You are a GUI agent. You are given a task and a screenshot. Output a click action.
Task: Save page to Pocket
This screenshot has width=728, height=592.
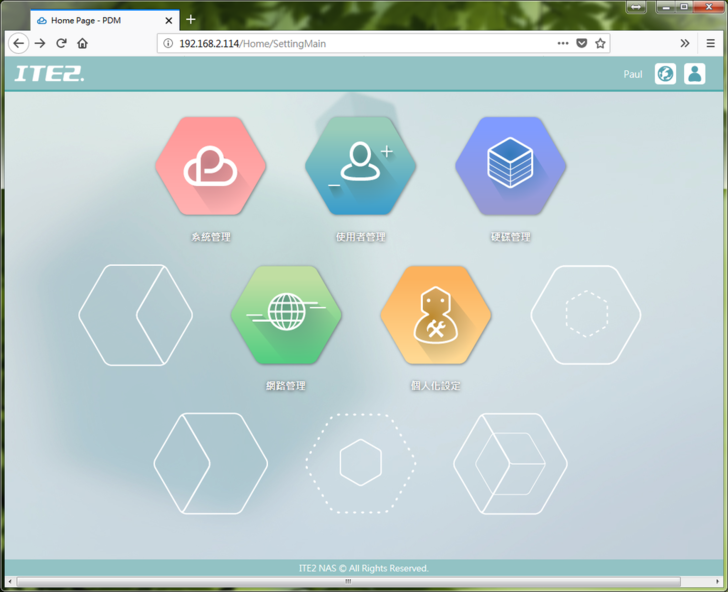pos(582,43)
